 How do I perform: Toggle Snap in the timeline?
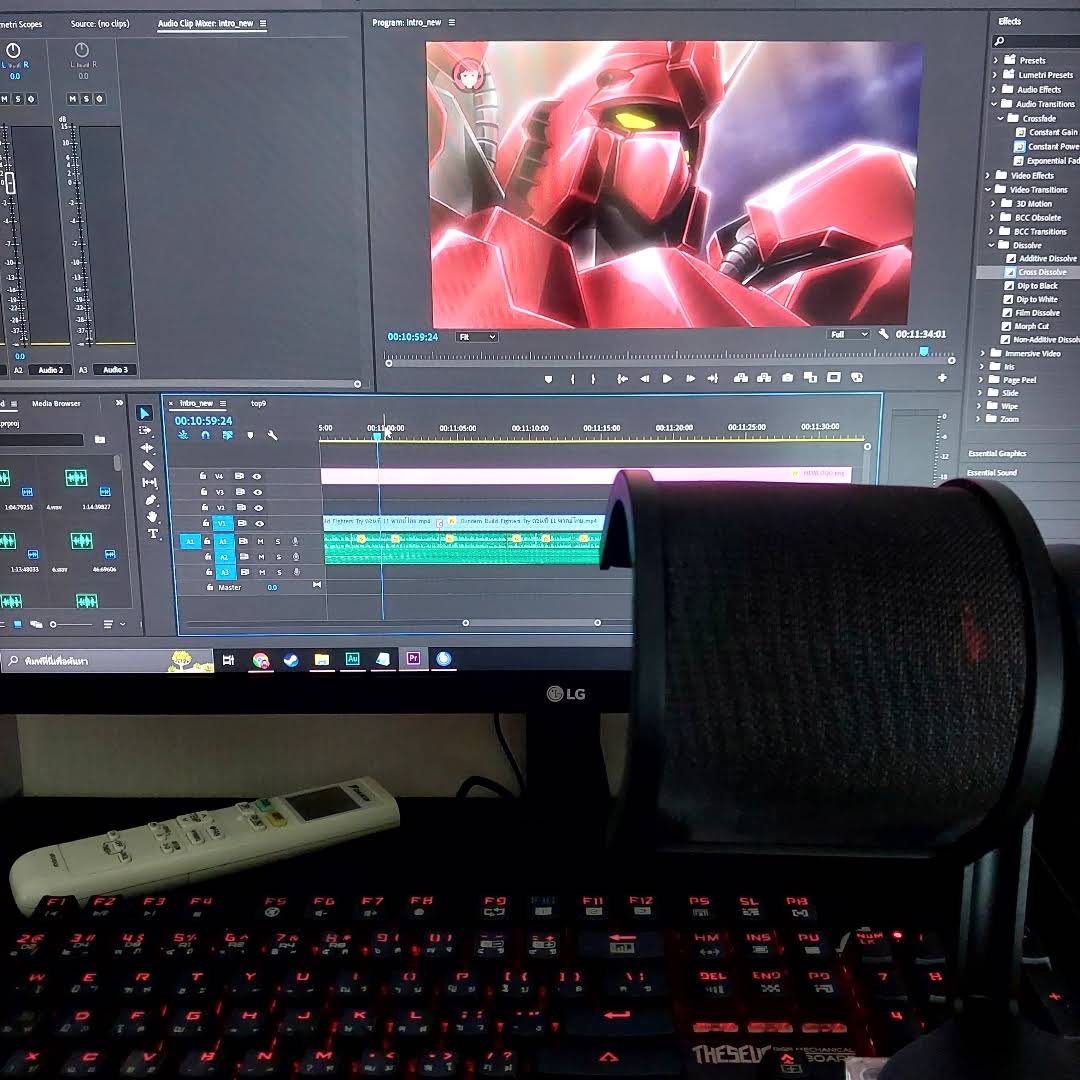[x=205, y=435]
